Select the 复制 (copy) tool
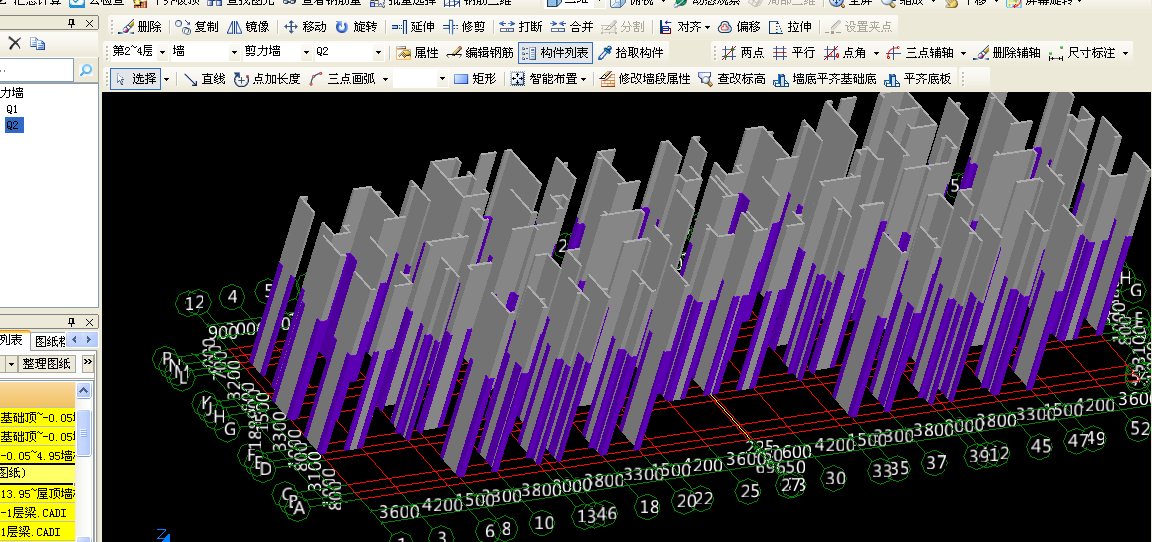 click(198, 27)
